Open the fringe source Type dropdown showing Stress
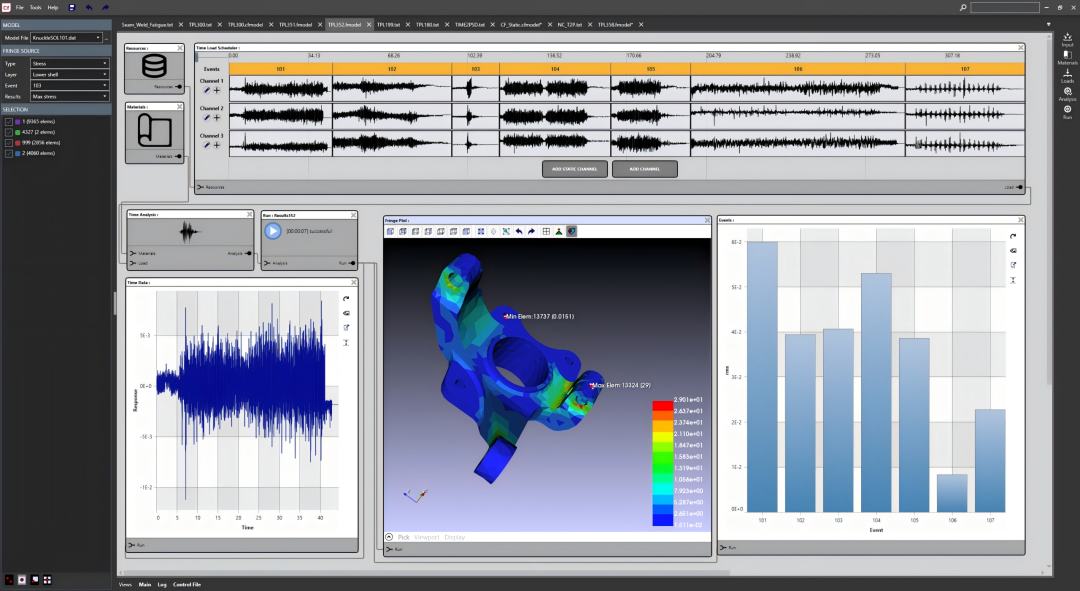Image resolution: width=1080 pixels, height=591 pixels. tap(69, 63)
